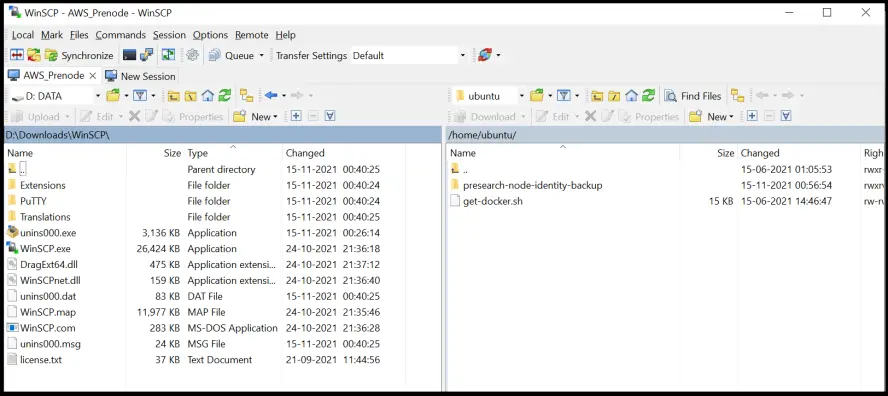Click remote Invert Selection icon
This screenshot has height=396, width=888.
click(x=786, y=116)
